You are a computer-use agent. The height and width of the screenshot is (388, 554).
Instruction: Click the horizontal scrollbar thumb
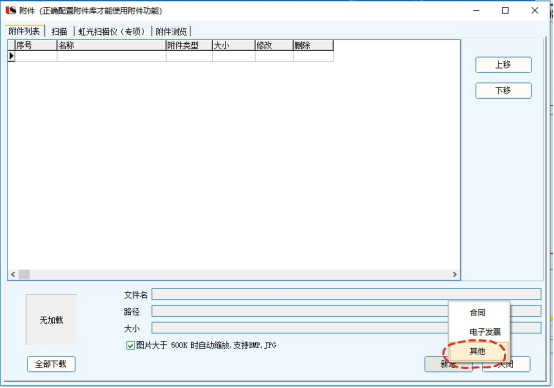[x=24, y=274]
